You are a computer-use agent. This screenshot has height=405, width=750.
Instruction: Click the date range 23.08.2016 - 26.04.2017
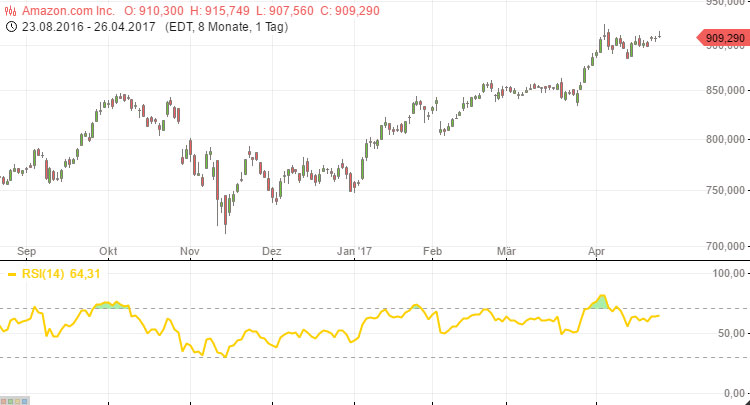coord(88,26)
